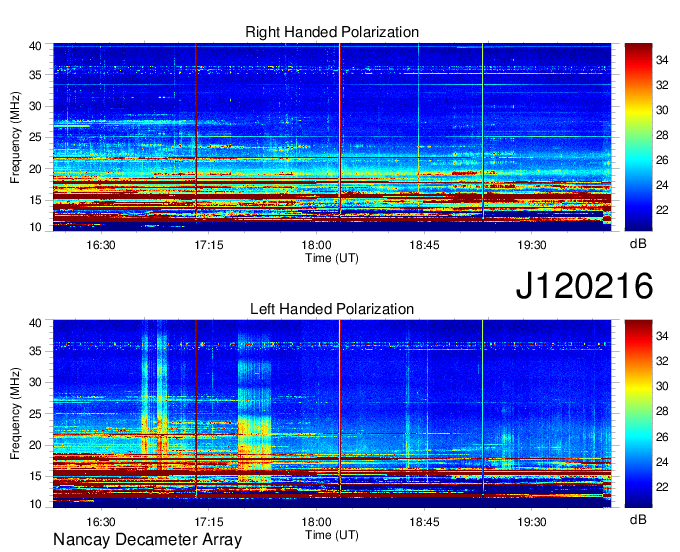Click the 26 dB label on bottom colorbar
680x552 pixels.
662,437
